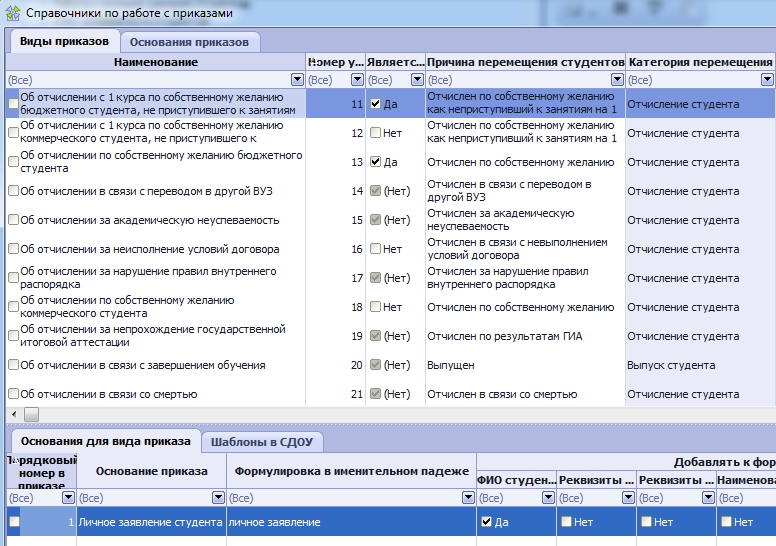Click the horizontal scrollbar thumb of upper grid
Viewport: 776px width, 546px height.
click(32, 415)
